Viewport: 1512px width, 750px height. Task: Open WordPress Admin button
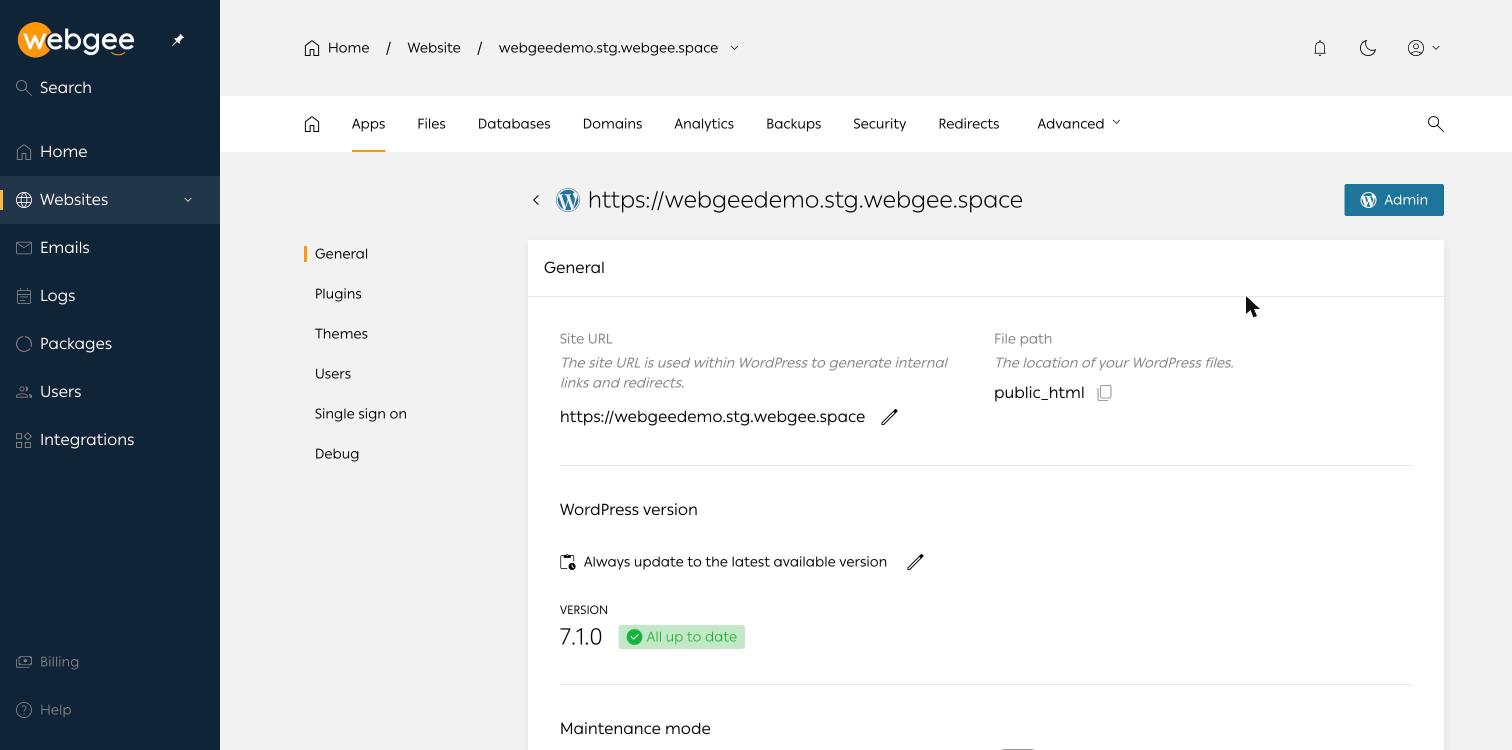coord(1394,200)
